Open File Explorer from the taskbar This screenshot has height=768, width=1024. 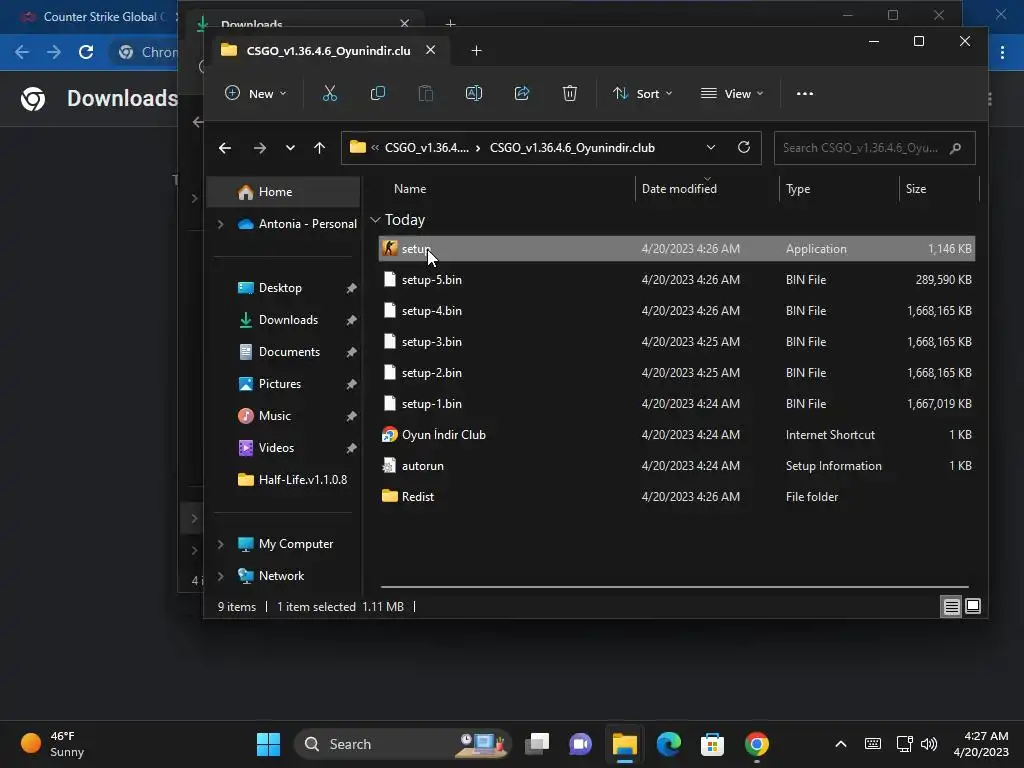click(x=624, y=744)
